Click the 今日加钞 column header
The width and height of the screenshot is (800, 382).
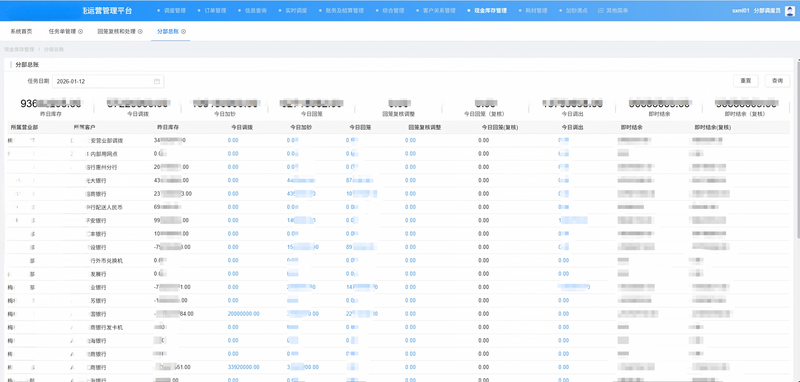point(301,127)
